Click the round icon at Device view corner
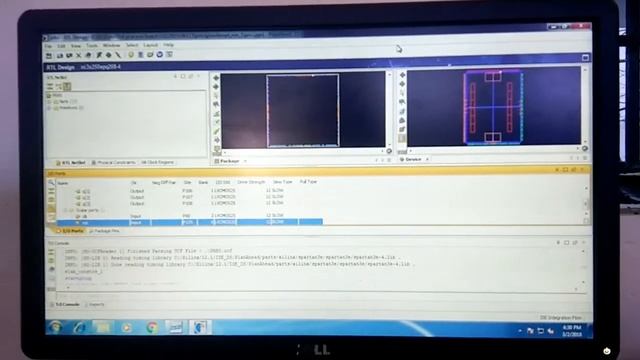This screenshot has width=640, height=360. [x=585, y=149]
